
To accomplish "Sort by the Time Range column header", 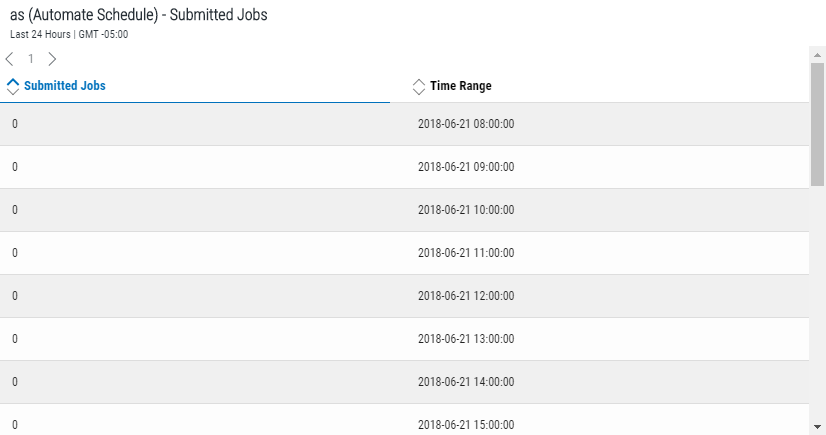I will click(460, 86).
